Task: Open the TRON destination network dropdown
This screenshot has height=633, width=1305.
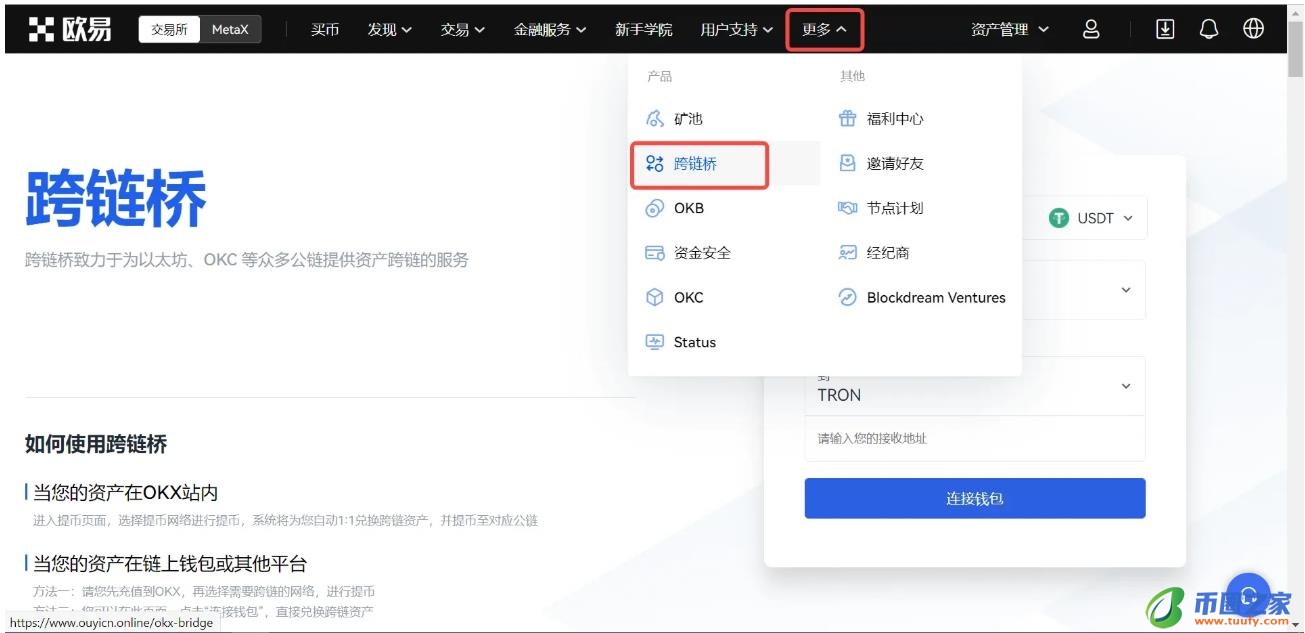Action: 1125,387
